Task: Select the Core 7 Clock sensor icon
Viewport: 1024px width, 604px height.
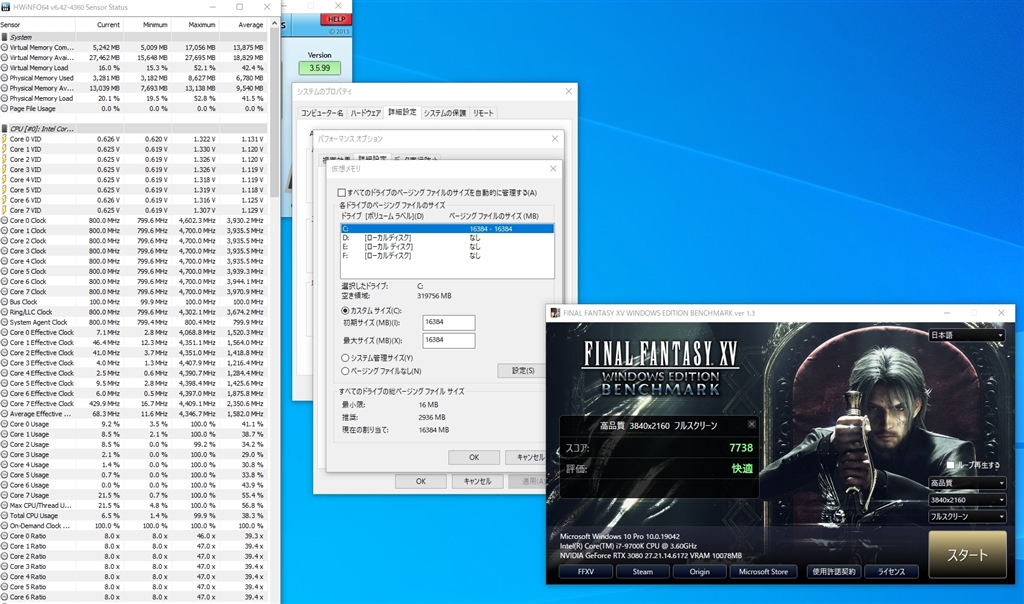Action: (x=5, y=292)
